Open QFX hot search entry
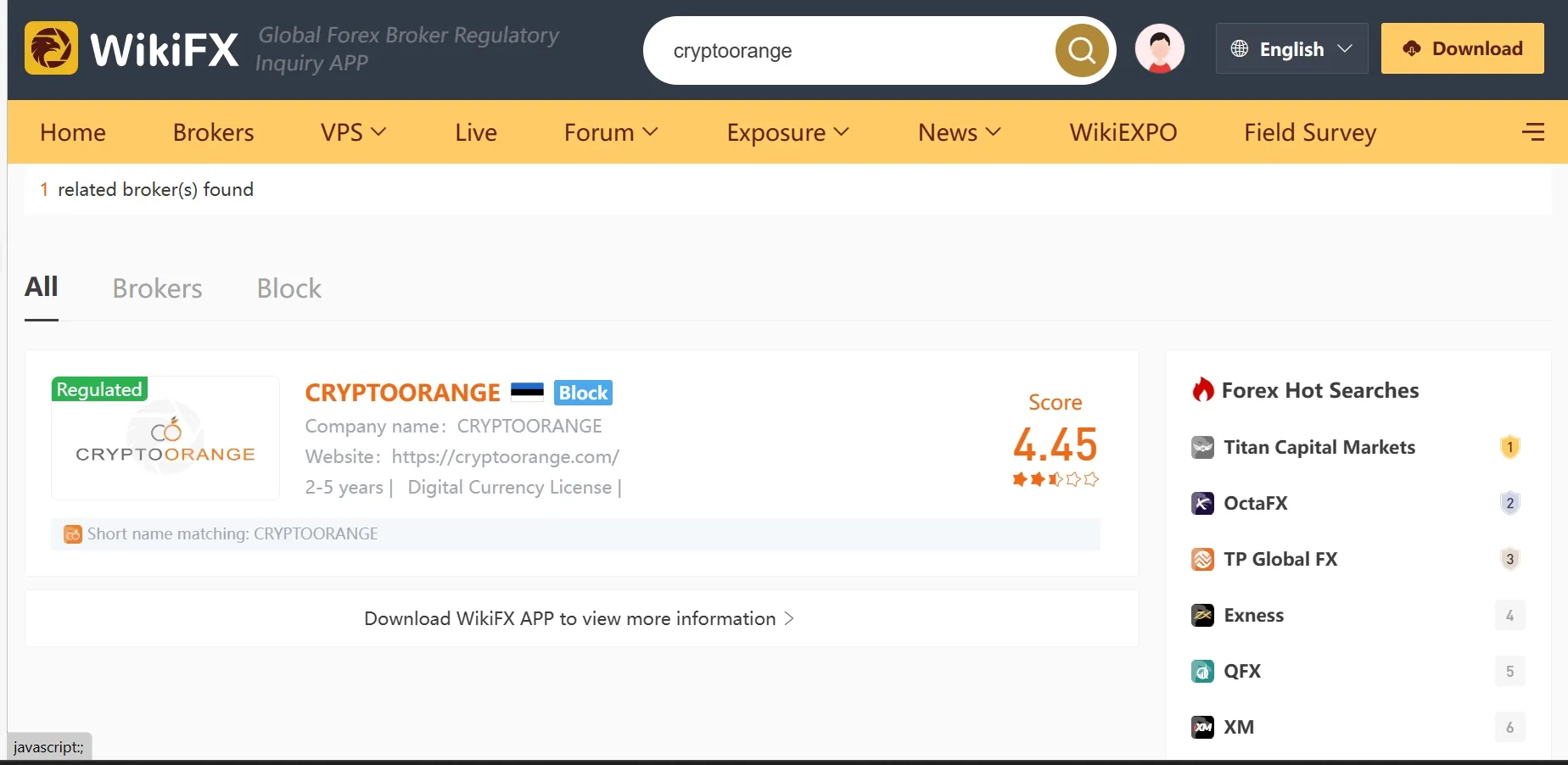The width and height of the screenshot is (1568, 765). [1242, 671]
